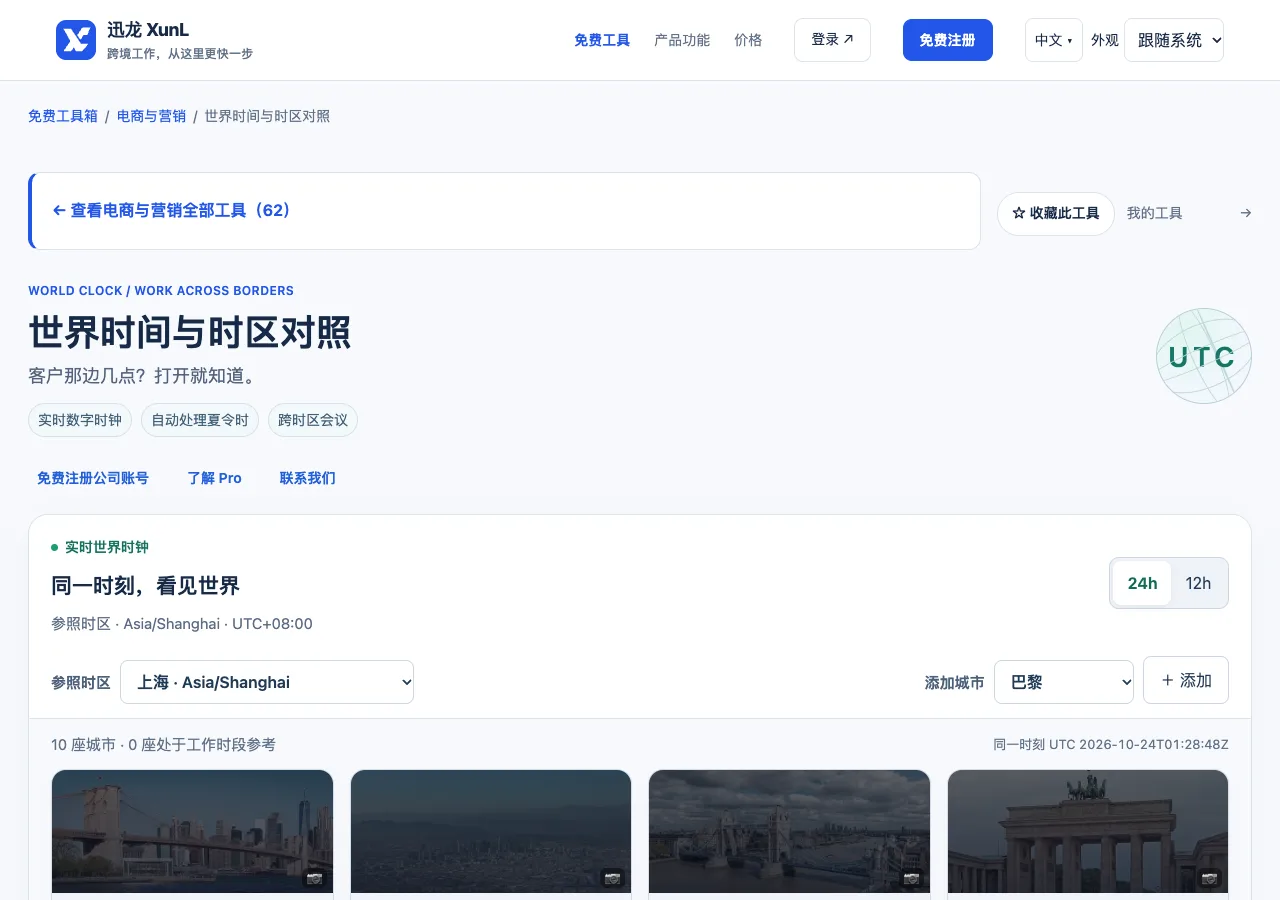1280x900 pixels.
Task: Open the Tower Bridge city card image
Action: [x=789, y=831]
